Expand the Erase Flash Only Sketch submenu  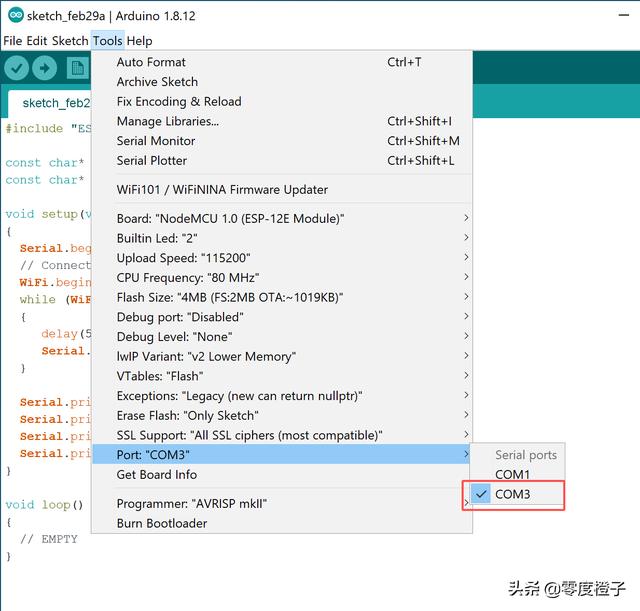282,415
